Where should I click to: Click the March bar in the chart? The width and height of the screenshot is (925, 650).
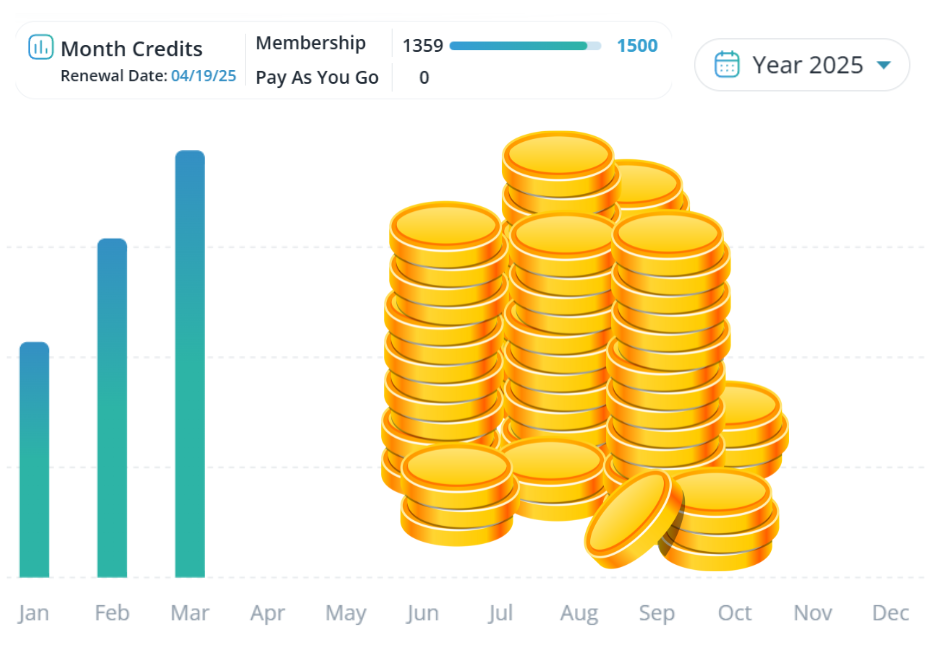tap(190, 364)
